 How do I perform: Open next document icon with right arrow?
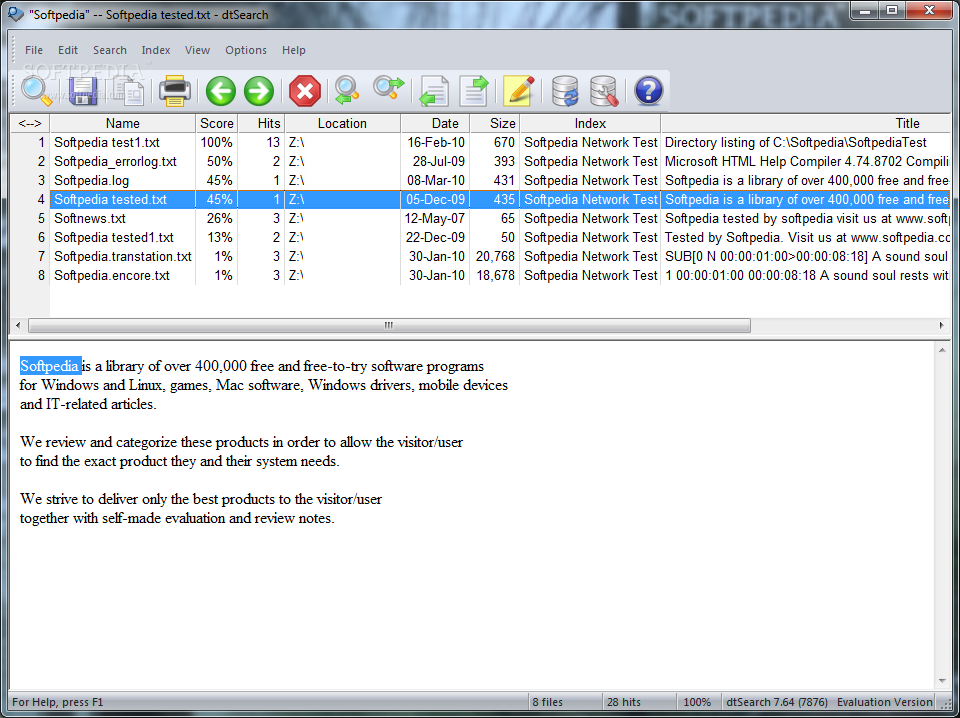[x=473, y=91]
